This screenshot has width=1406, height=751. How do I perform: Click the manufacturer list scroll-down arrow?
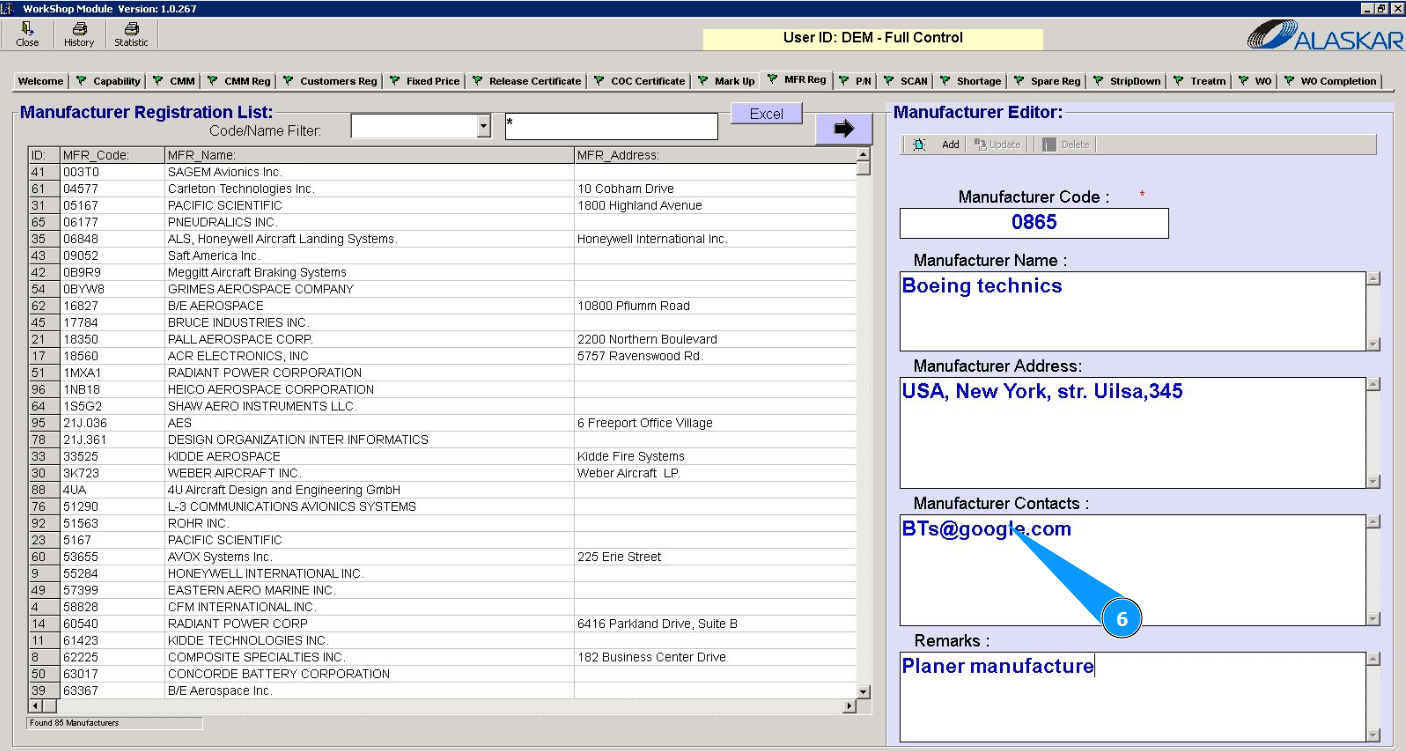click(864, 691)
